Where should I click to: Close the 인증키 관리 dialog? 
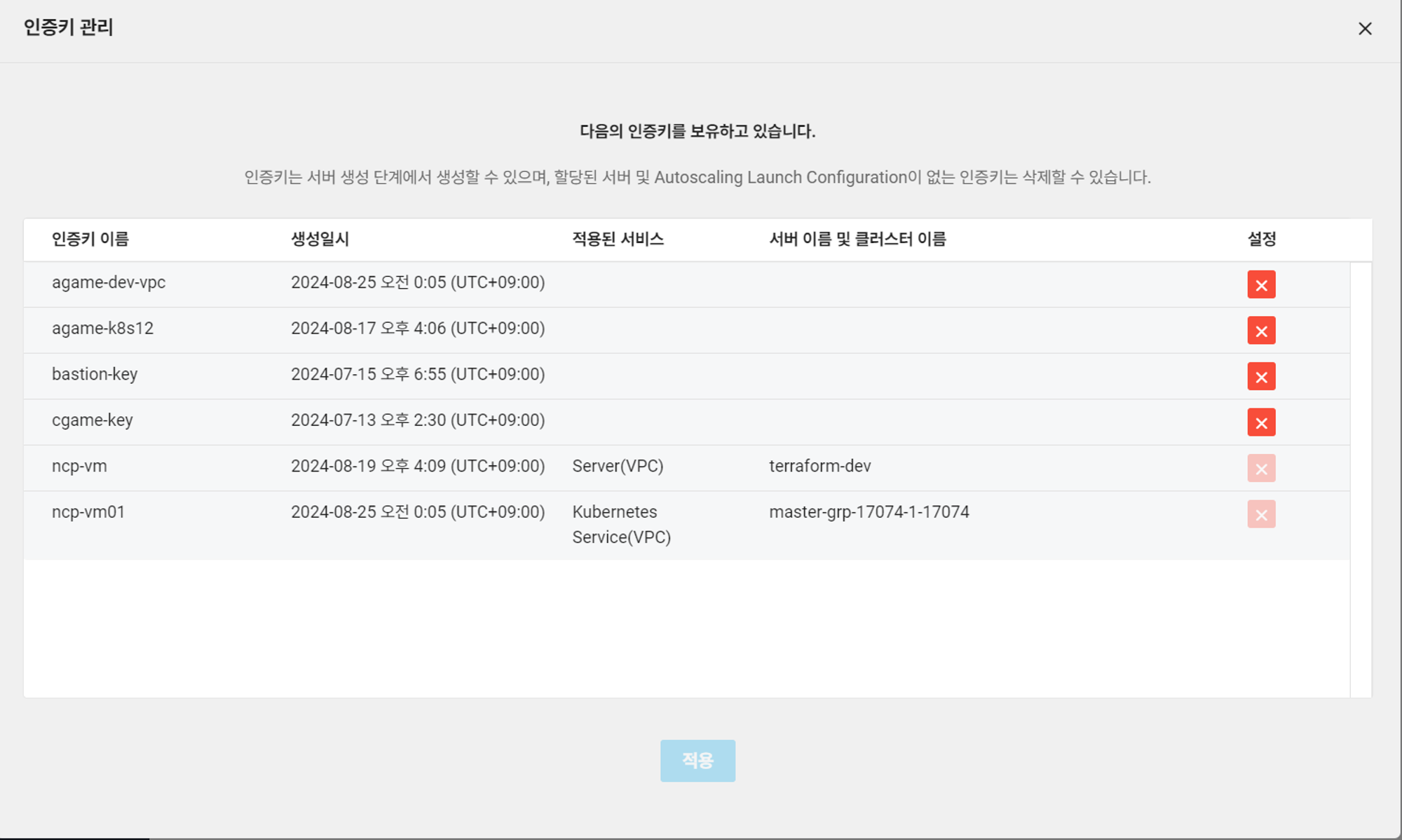(1364, 29)
